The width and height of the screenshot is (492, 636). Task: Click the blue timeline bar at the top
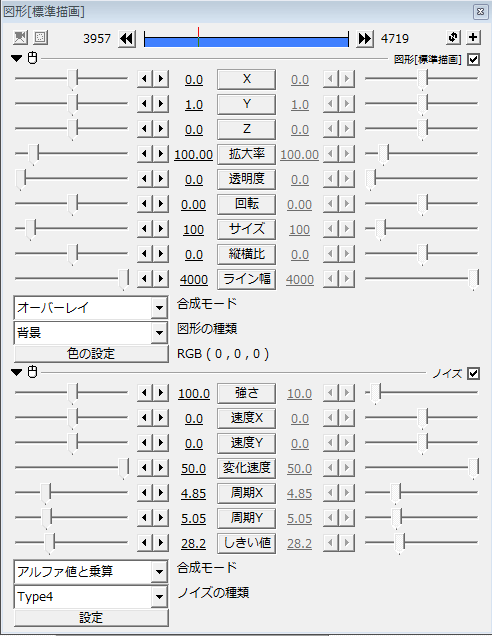click(246, 41)
